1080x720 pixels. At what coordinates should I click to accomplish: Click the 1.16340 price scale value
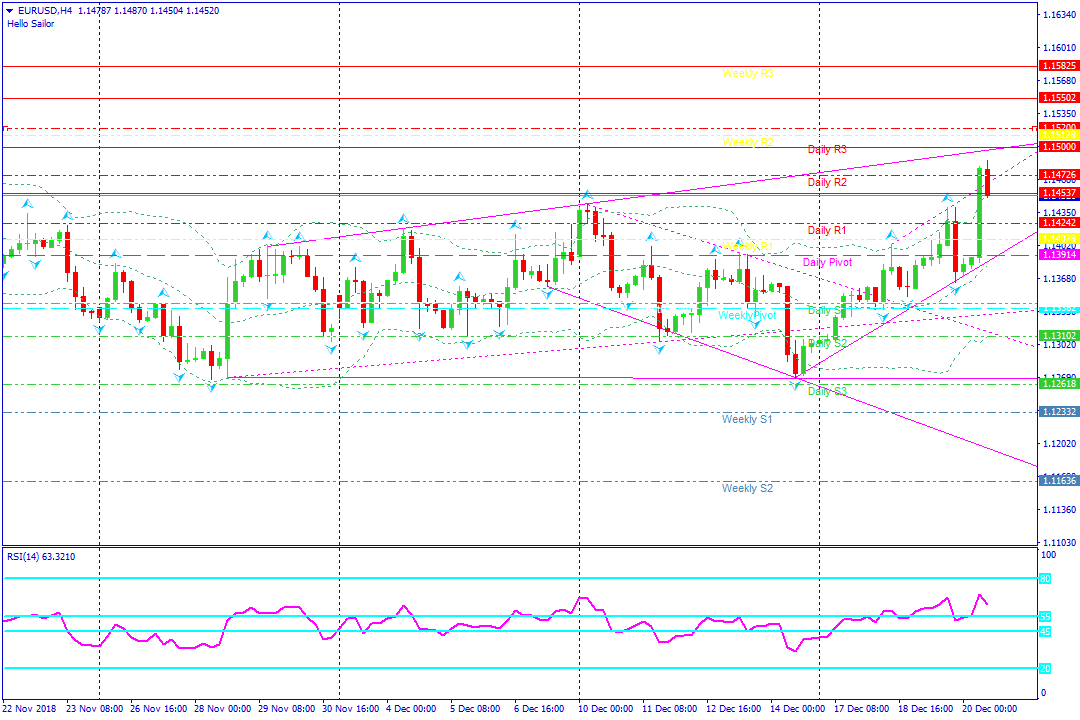1059,14
